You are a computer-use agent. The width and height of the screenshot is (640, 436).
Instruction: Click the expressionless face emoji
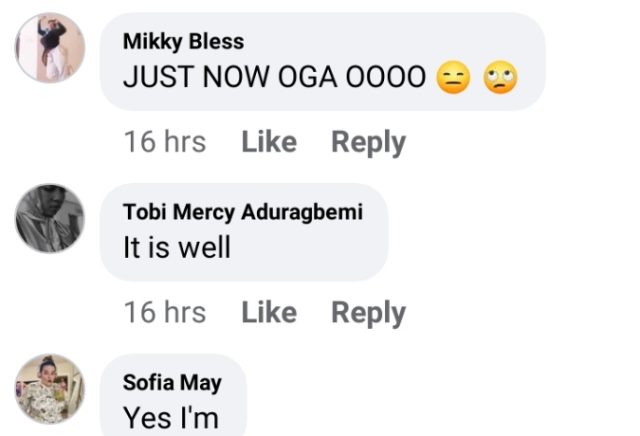click(454, 78)
